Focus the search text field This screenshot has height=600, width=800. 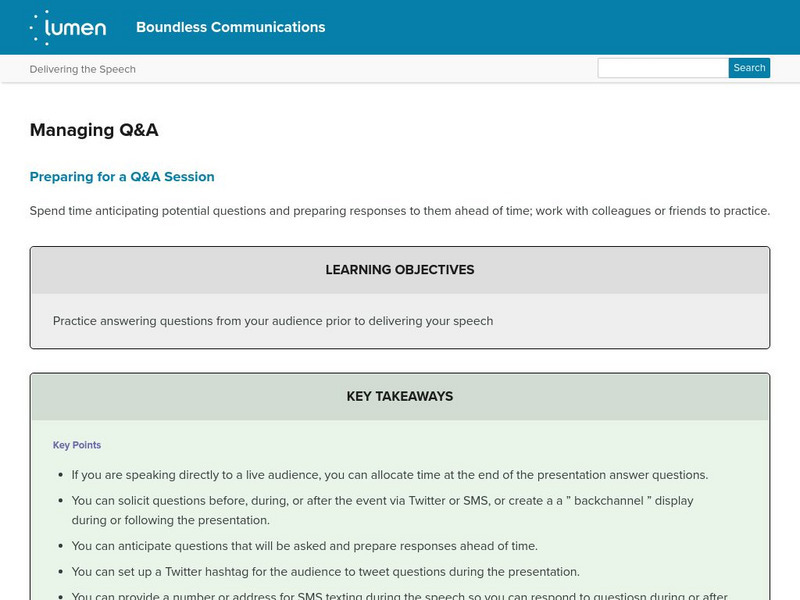point(662,68)
